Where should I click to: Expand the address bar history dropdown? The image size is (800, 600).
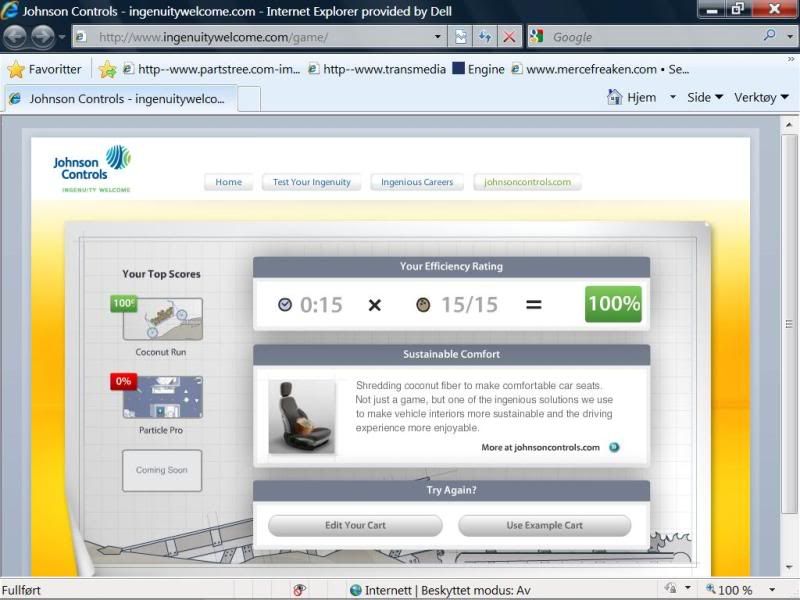(438, 37)
